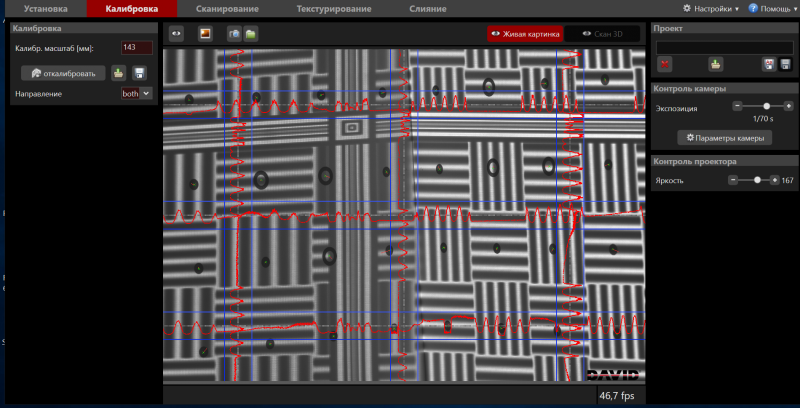Click the Калибр. масштаб input field
Image resolution: width=800 pixels, height=408 pixels.
(136, 47)
